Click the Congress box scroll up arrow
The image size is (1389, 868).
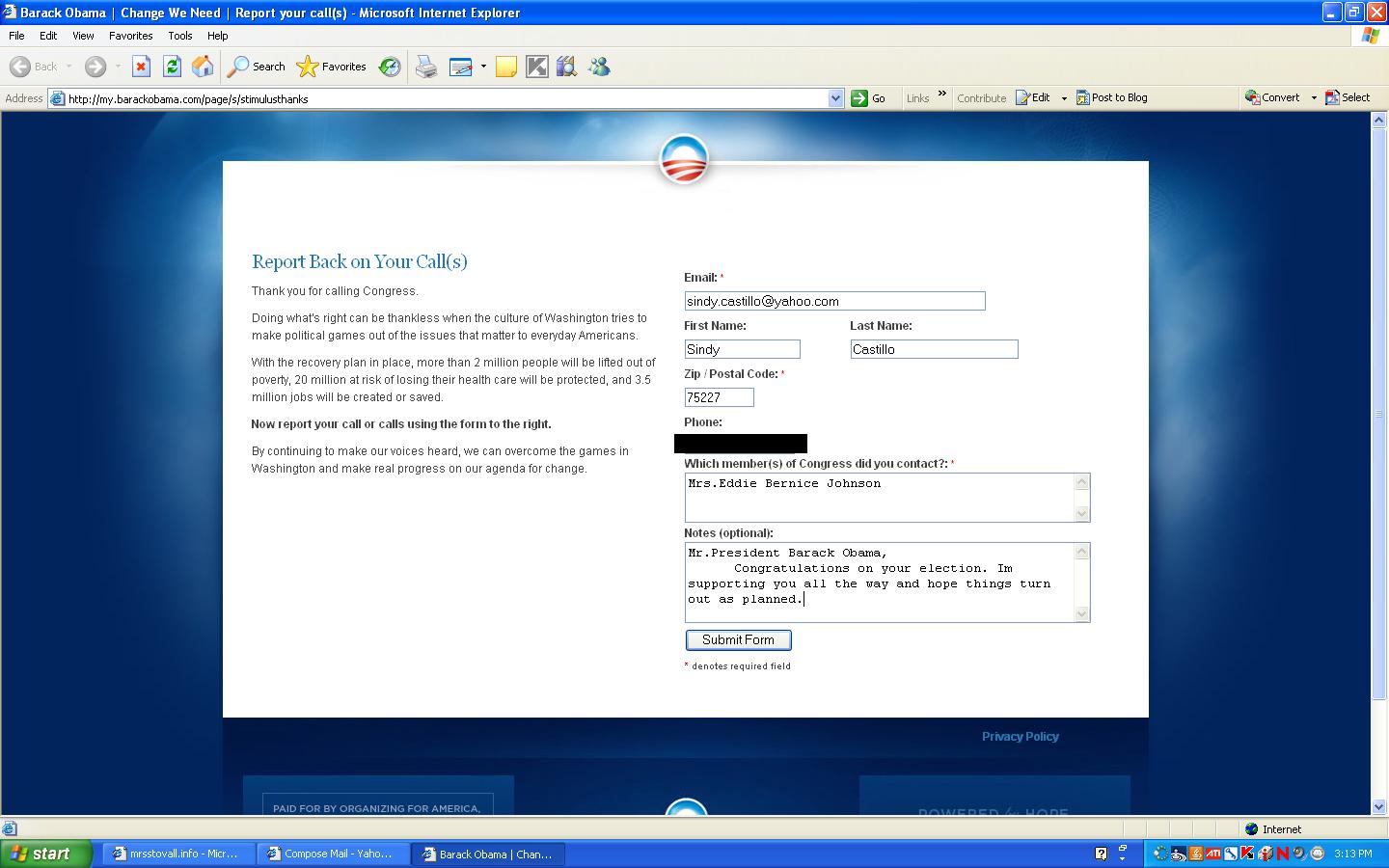pos(1082,482)
